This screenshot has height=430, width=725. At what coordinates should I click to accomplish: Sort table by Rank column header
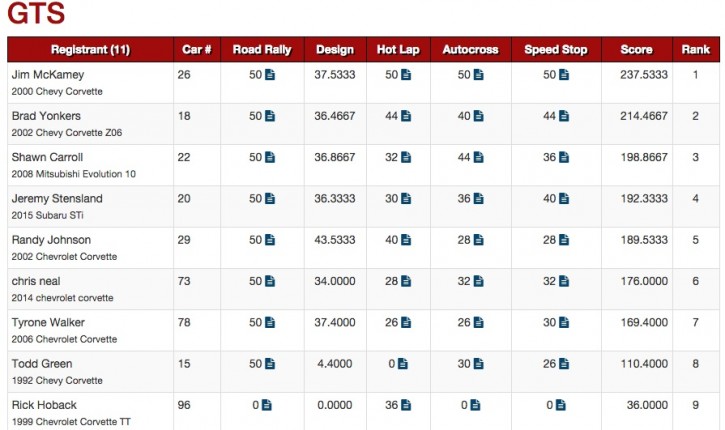tap(695, 49)
